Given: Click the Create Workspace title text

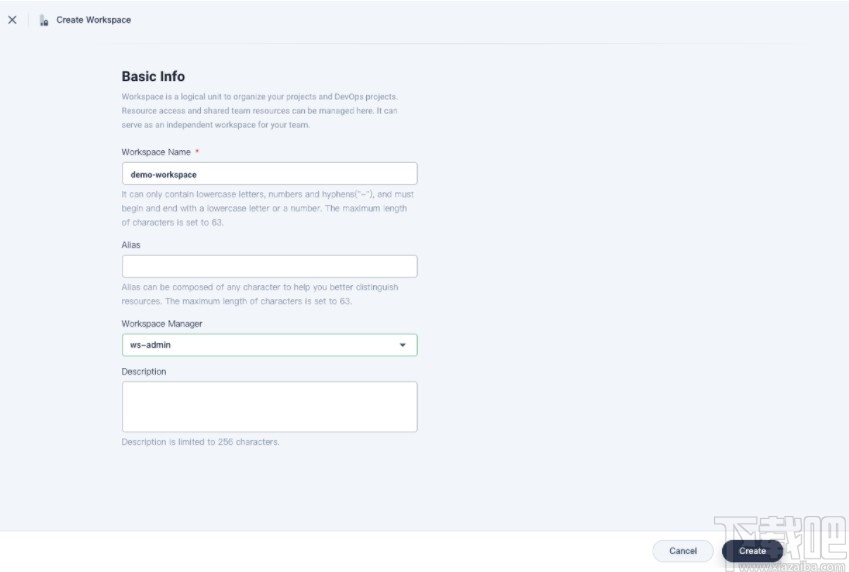Looking at the screenshot, I should tap(93, 20).
